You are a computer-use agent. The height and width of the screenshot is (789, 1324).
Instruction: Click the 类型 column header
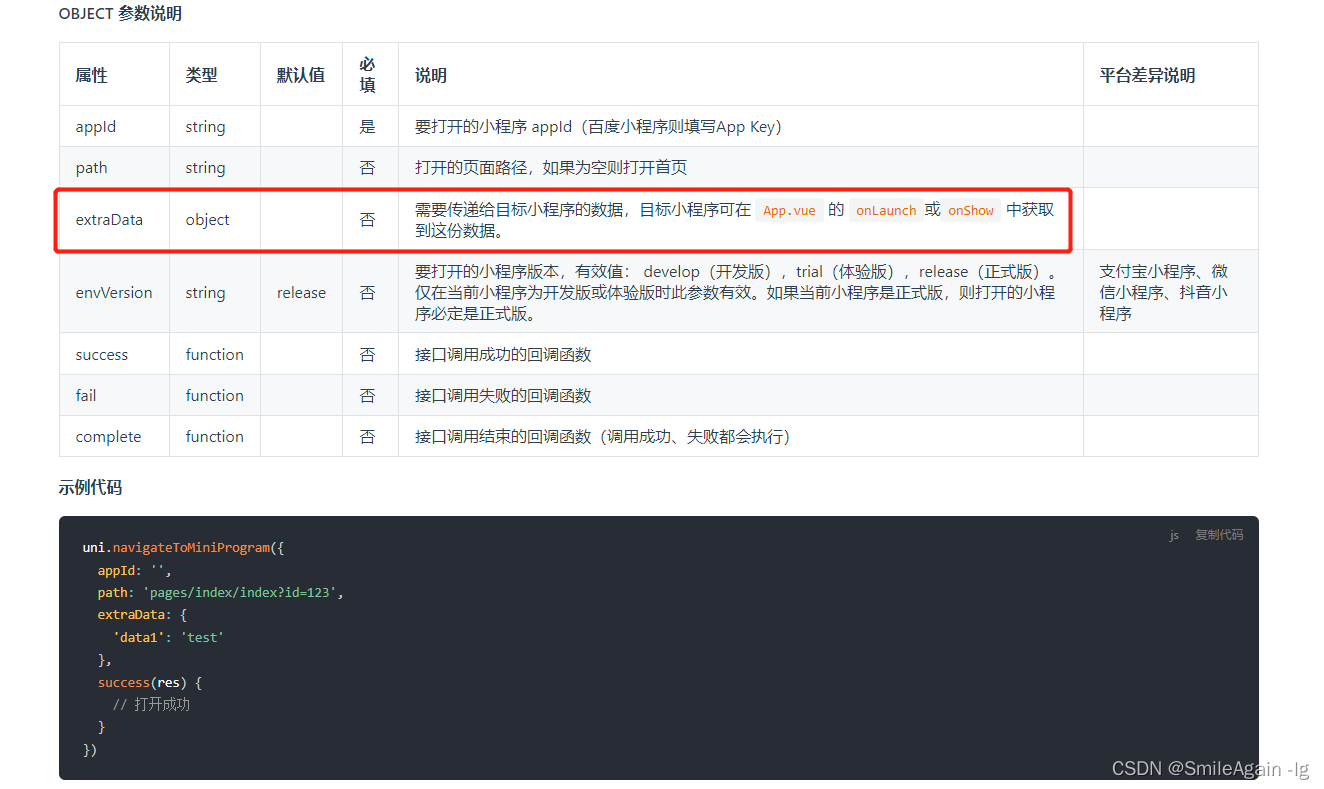click(x=215, y=75)
